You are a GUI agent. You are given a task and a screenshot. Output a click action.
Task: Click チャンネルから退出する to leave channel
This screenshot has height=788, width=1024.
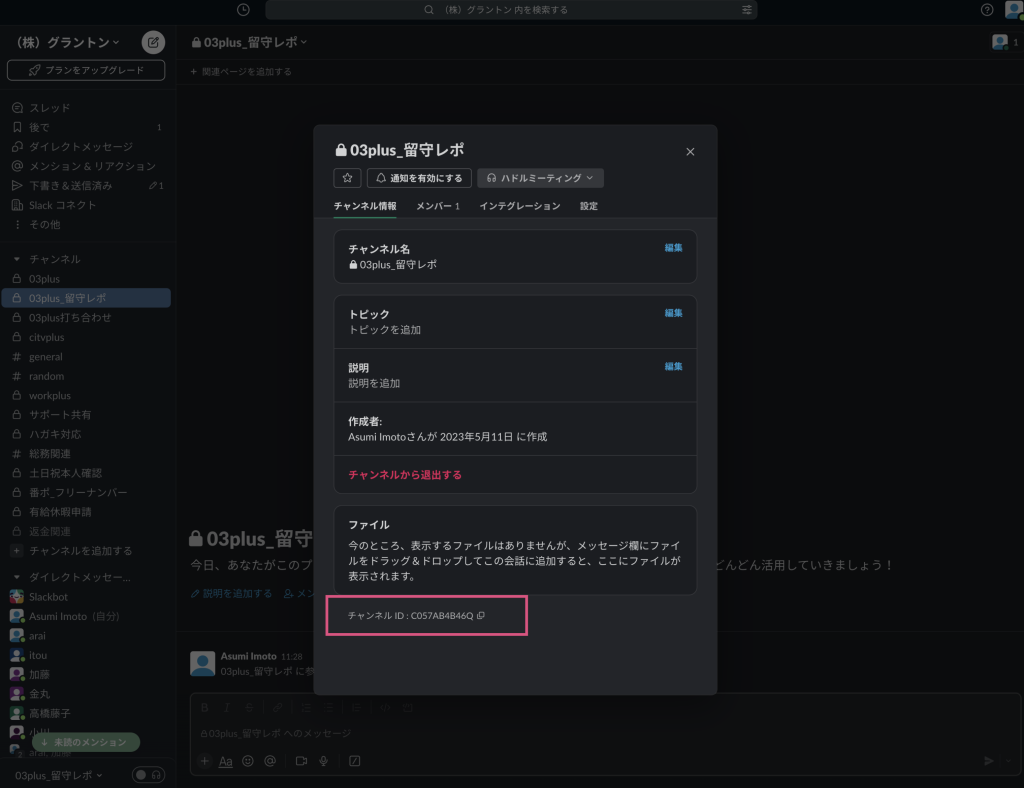(405, 475)
